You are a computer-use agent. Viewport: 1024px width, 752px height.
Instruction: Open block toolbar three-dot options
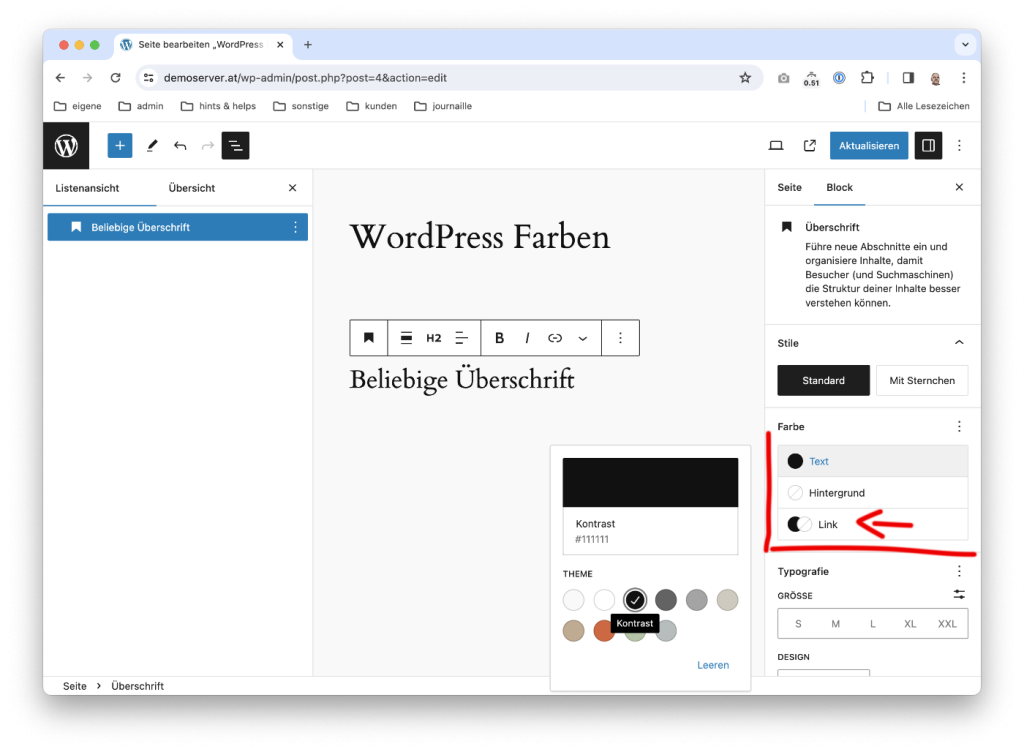pos(620,337)
